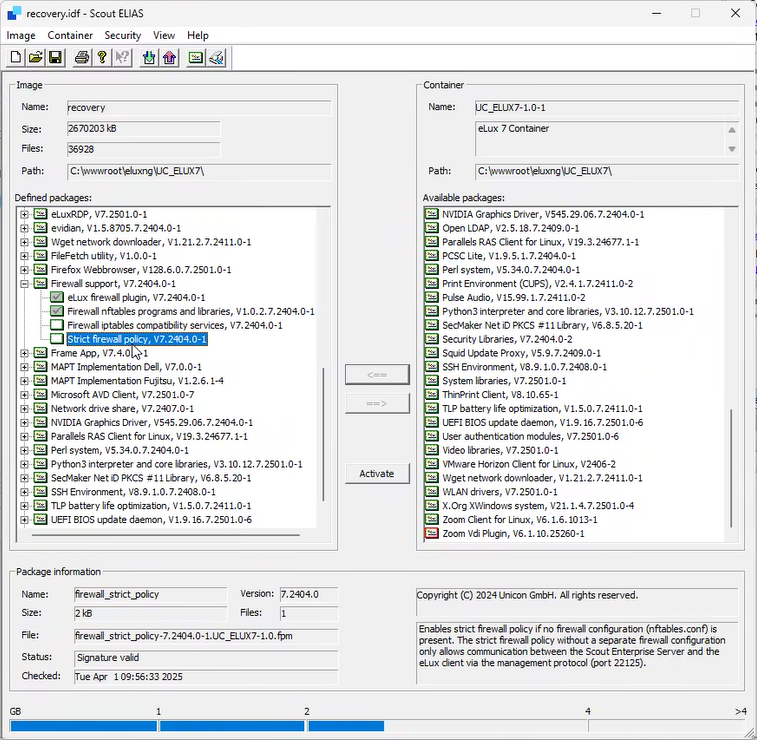757x740 pixels.
Task: Toggle the Firewall nftables programs and libraries checkbox
Action: pyautogui.click(x=57, y=311)
